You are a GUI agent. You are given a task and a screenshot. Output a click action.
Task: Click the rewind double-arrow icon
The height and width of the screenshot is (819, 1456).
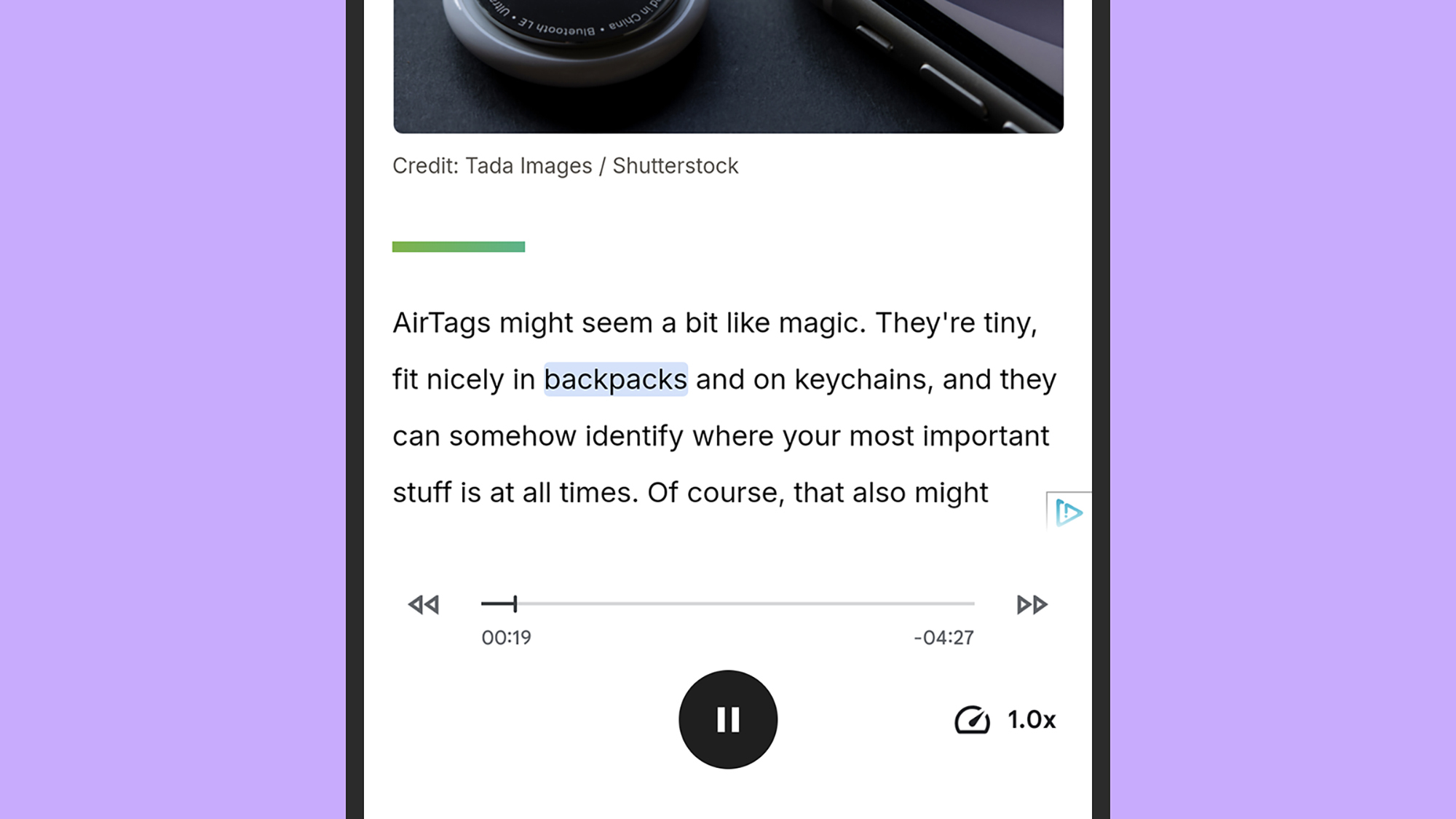click(x=424, y=604)
